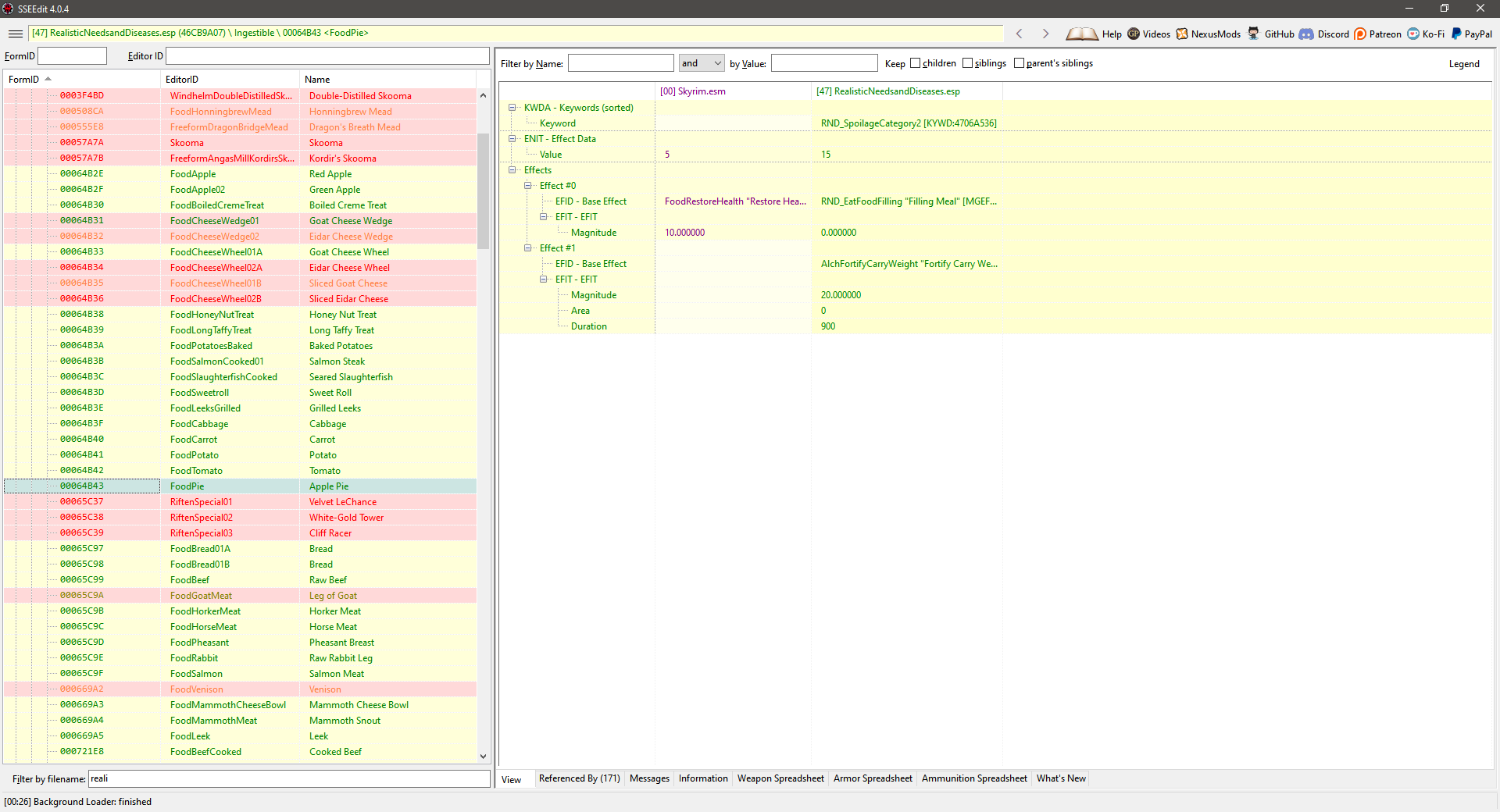Open the Ko-Fi donation link
The image size is (1500, 812).
[x=1426, y=34]
